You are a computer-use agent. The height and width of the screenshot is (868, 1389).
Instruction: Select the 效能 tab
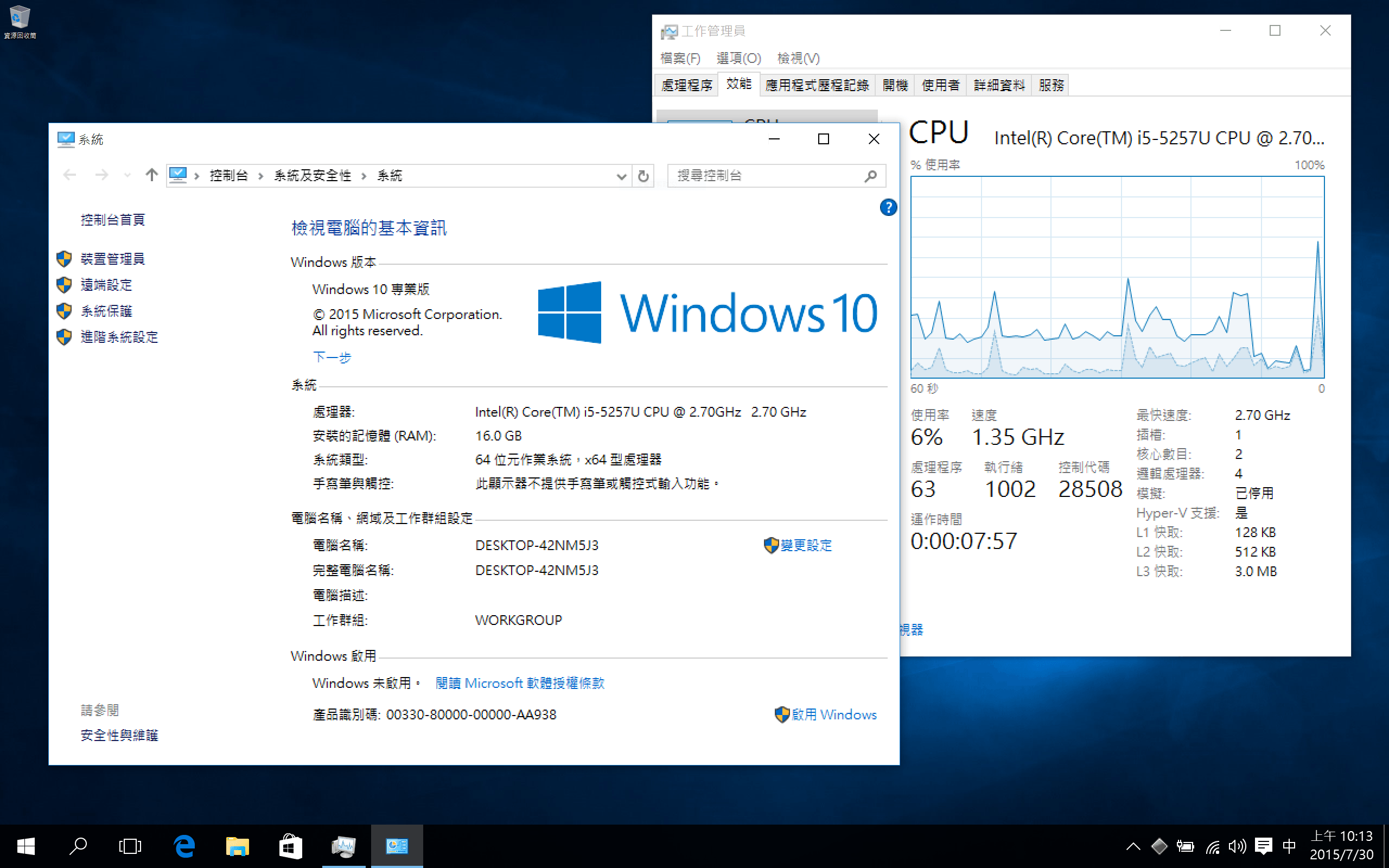(x=738, y=84)
